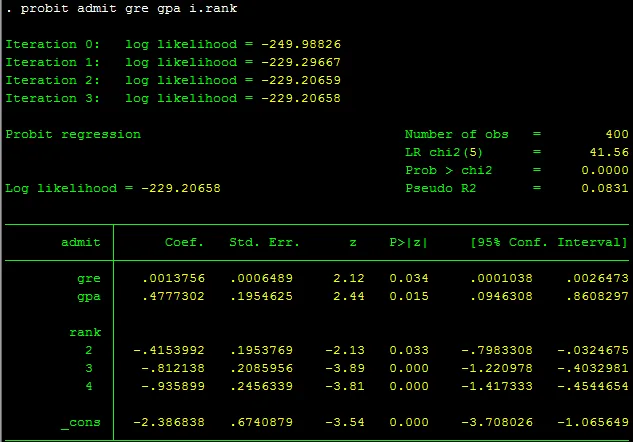The height and width of the screenshot is (442, 633).
Task: Select Iteration 1 log likelihood value -229.29667
Action: pyautogui.click(x=301, y=62)
